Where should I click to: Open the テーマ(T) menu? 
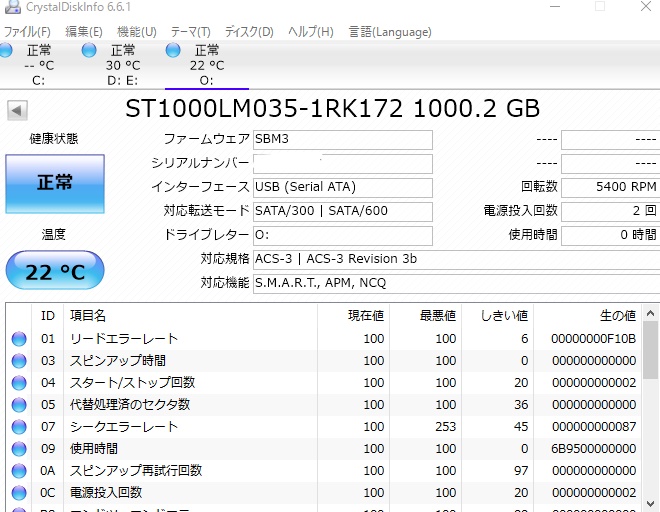(x=191, y=32)
